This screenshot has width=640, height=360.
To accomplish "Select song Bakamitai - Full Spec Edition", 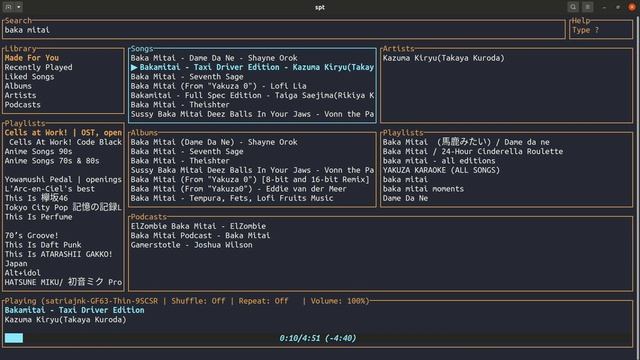I will pos(252,96).
